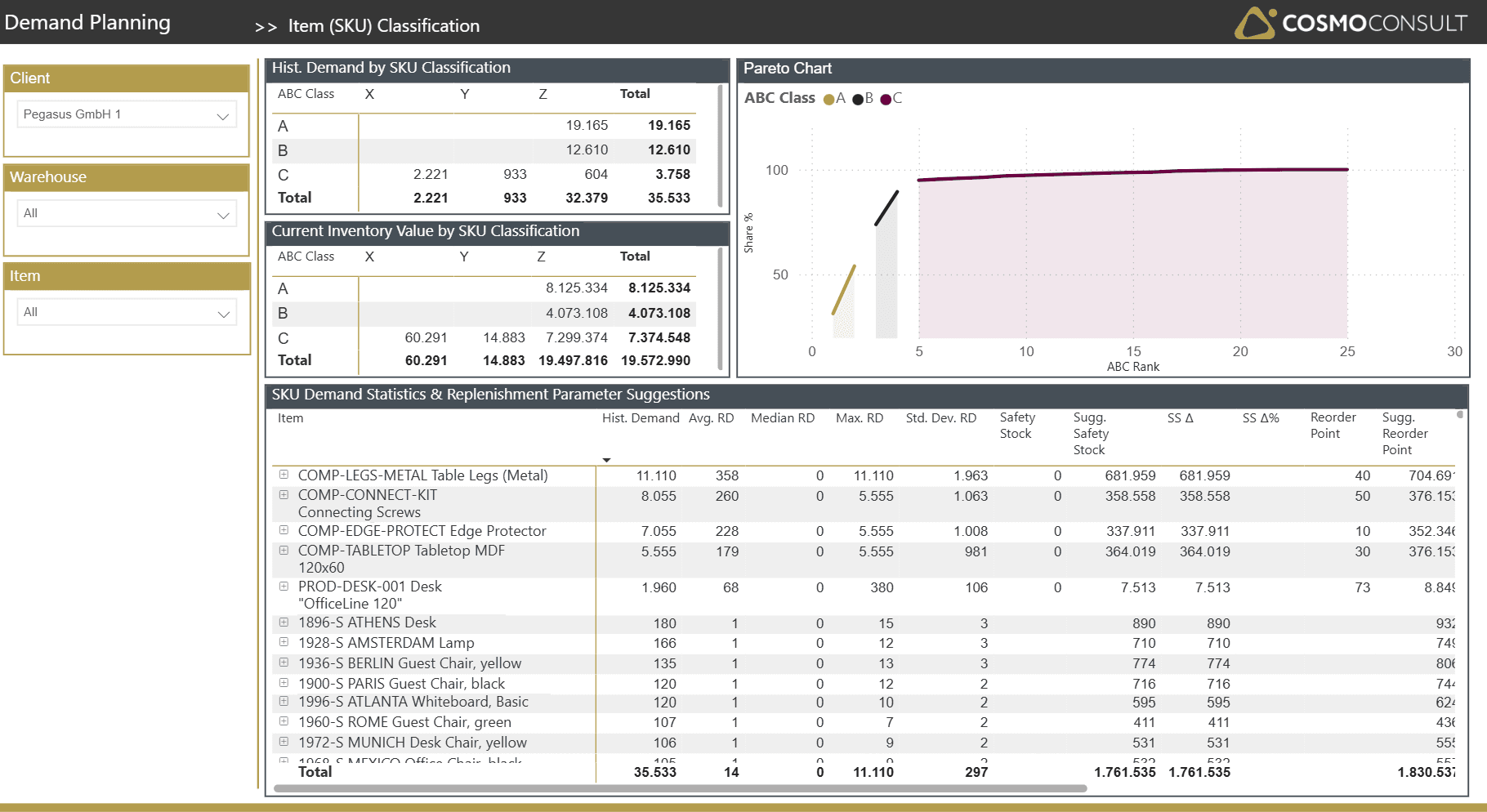Image resolution: width=1487 pixels, height=812 pixels.
Task: Expand the 1960-S ROME Guest Chair row
Action: [x=284, y=721]
